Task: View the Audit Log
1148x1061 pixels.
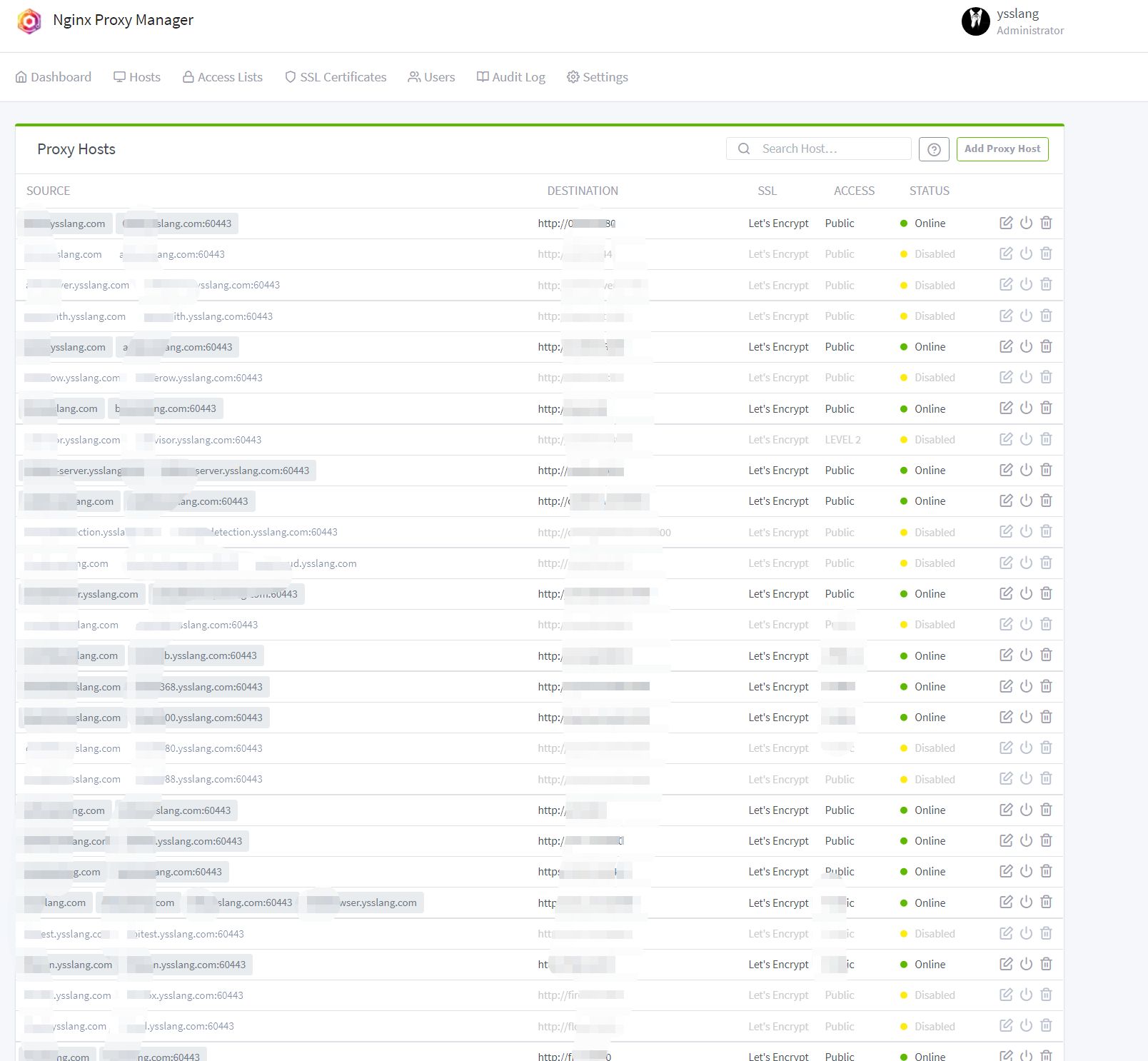Action: pos(511,77)
